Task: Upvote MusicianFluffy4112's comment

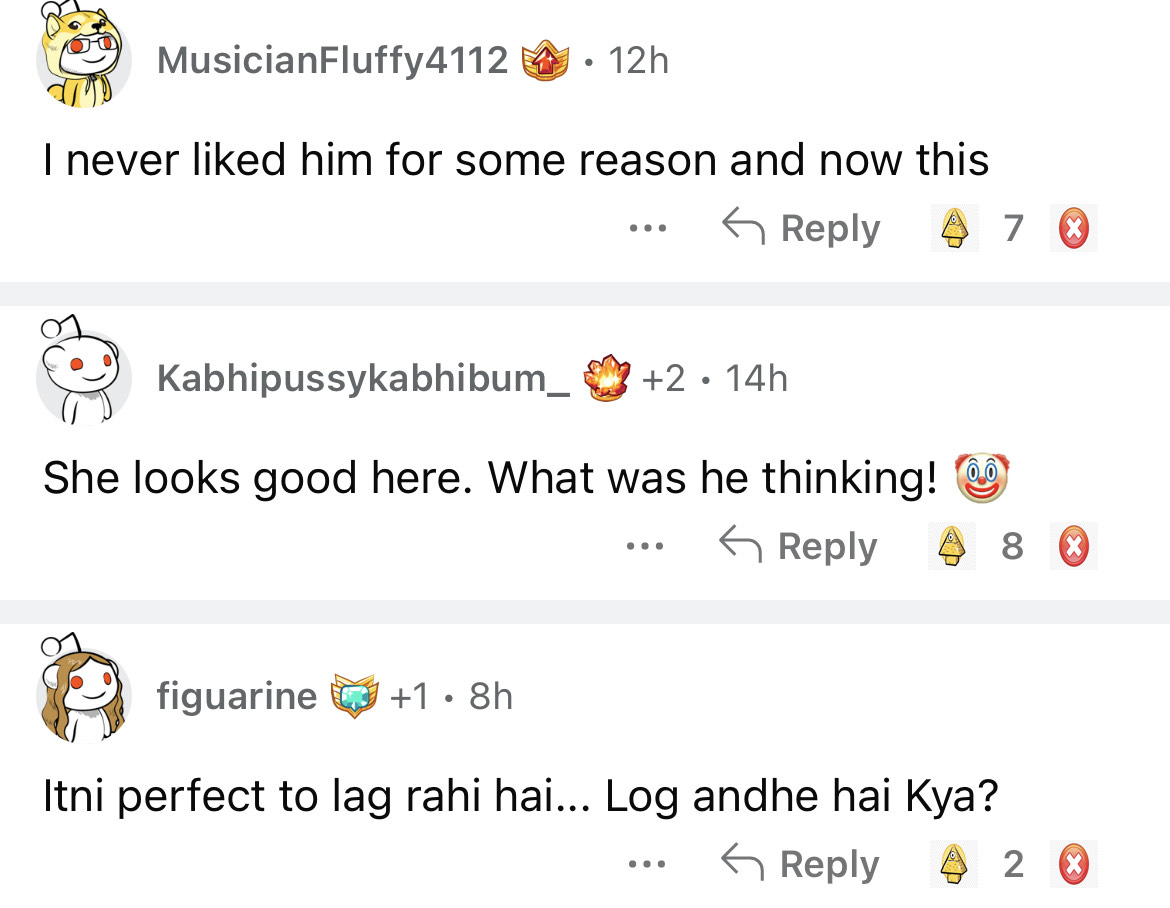Action: pos(954,229)
